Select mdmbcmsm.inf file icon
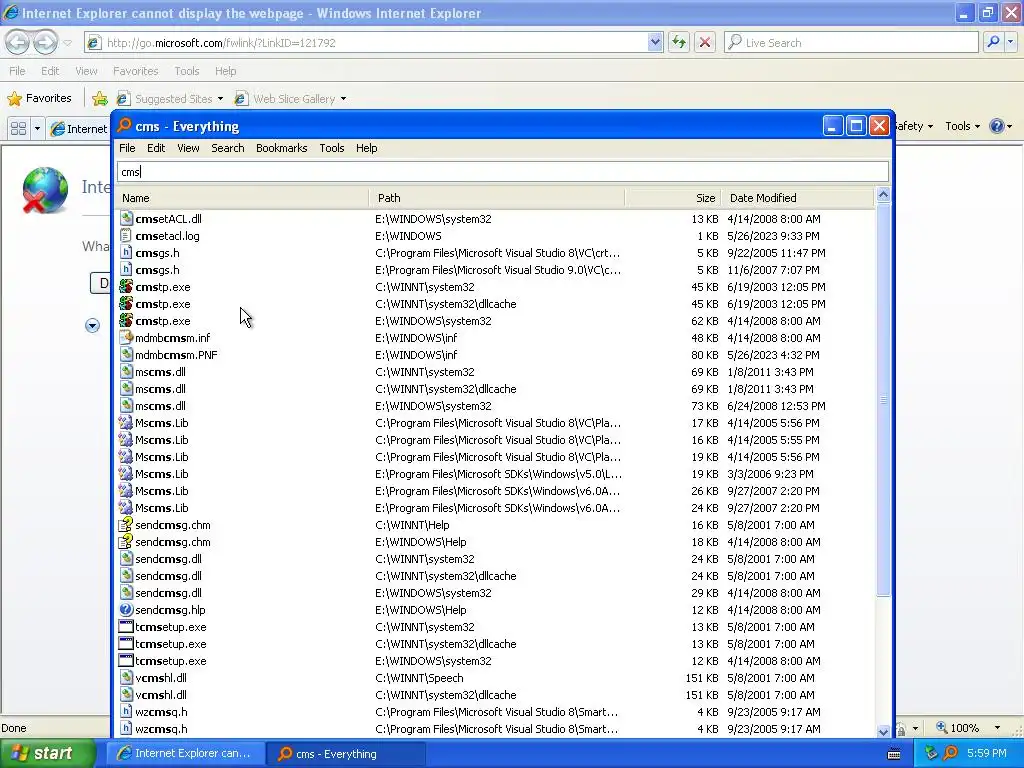Image resolution: width=1024 pixels, height=768 pixels. (x=126, y=338)
